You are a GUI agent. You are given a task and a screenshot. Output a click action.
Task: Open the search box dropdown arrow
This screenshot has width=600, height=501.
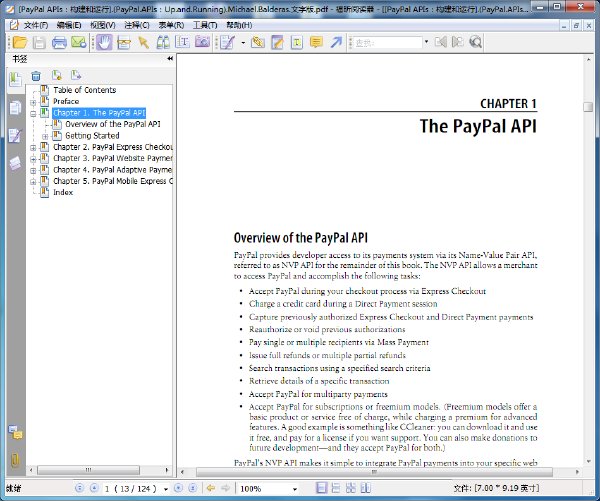point(426,42)
